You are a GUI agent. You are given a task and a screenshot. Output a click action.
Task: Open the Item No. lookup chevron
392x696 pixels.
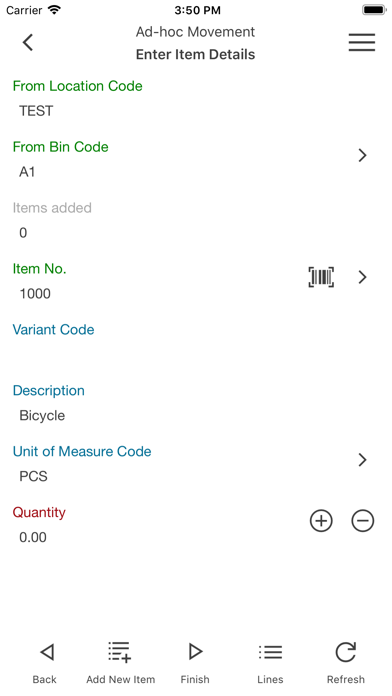pos(363,277)
